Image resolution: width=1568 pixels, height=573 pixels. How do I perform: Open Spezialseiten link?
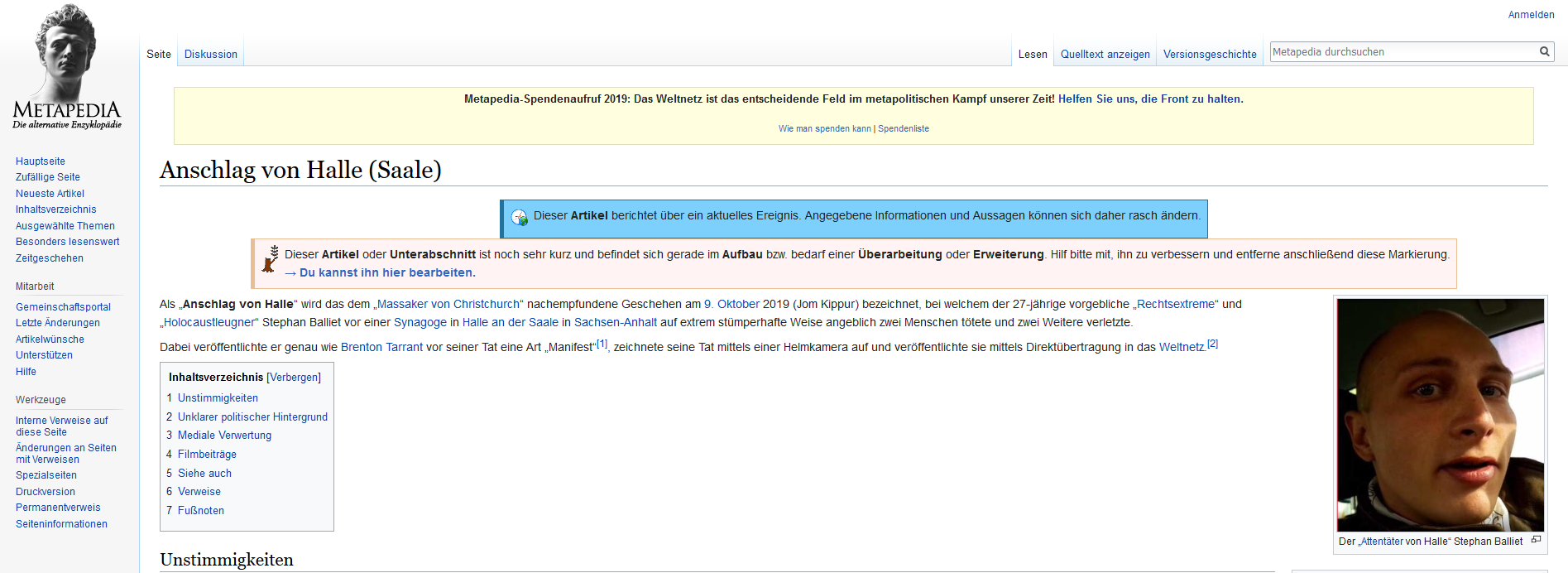46,475
